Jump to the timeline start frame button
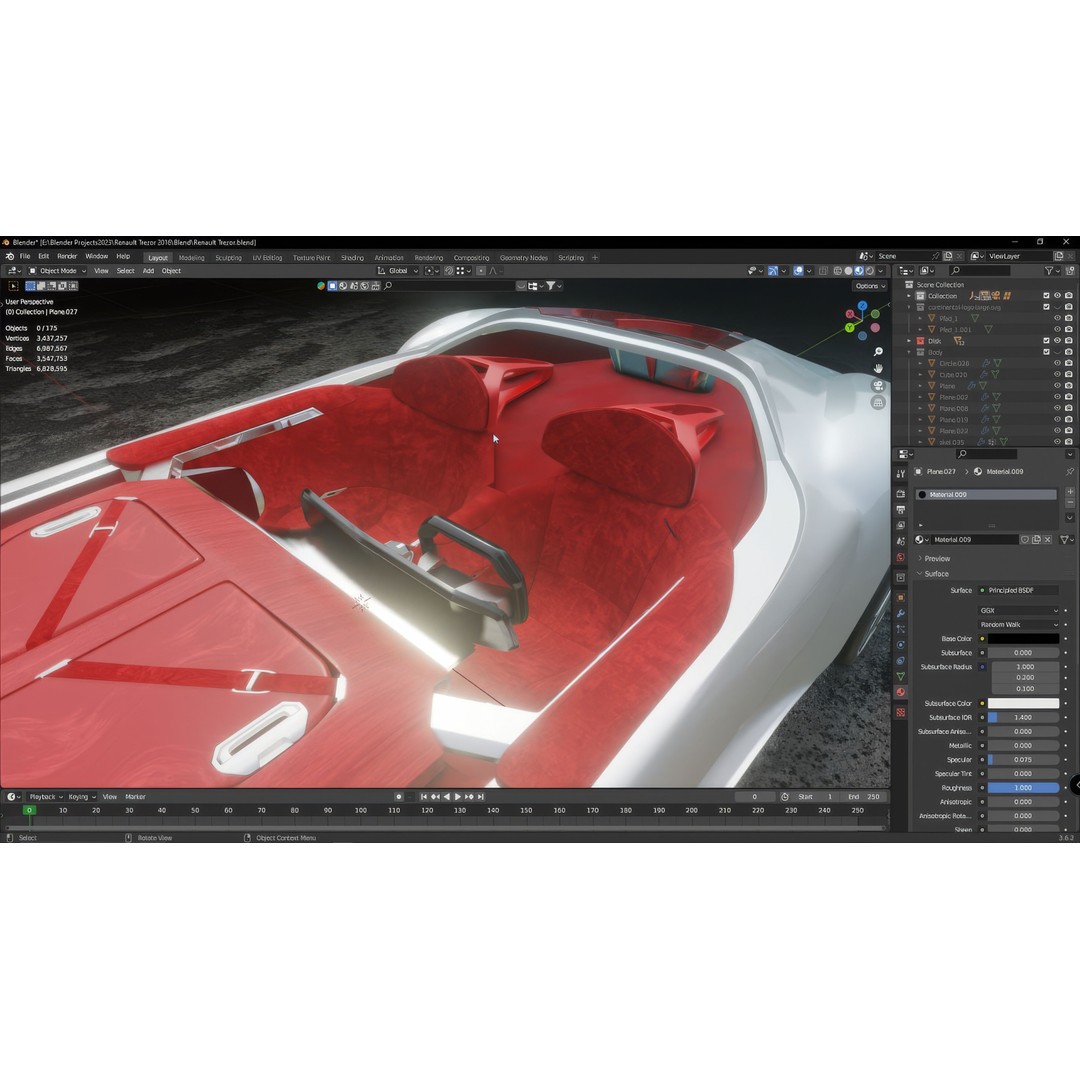1080x1080 pixels. tap(424, 797)
